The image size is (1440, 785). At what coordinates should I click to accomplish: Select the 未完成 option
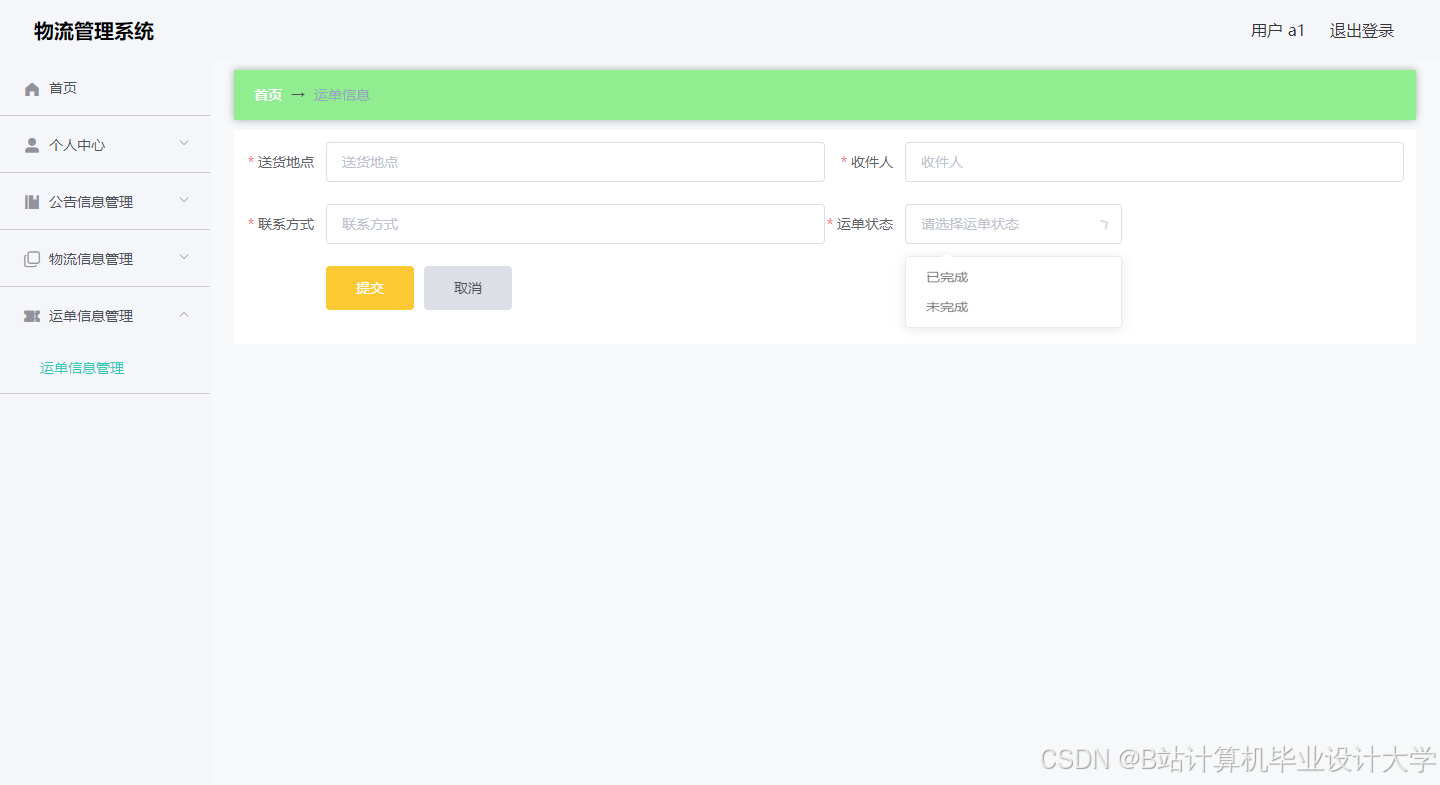coord(1013,307)
